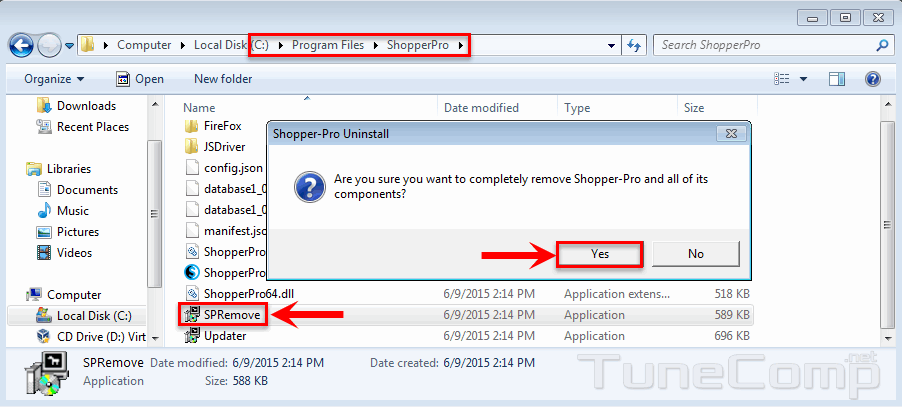
Task: Click the search magnifier icon
Action: click(x=882, y=45)
